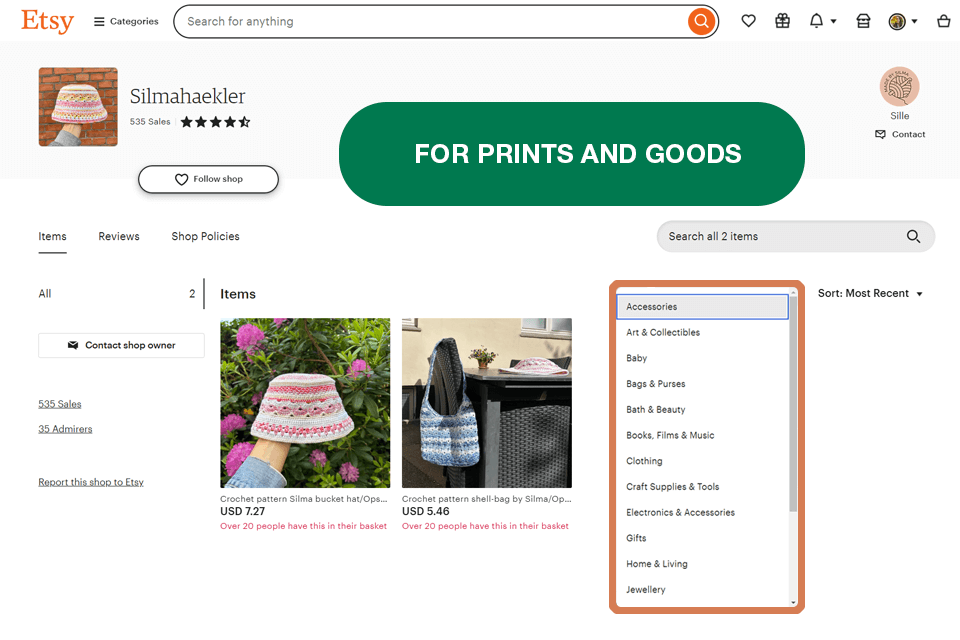Image resolution: width=960 pixels, height=640 pixels.
Task: Open the shopping basket icon
Action: [943, 21]
